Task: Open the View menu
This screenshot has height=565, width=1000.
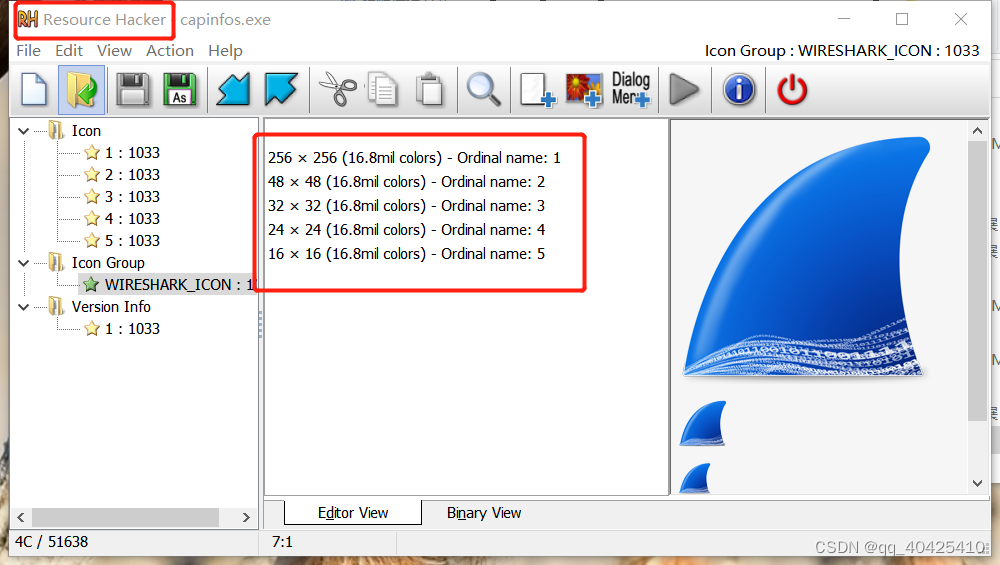Action: [115, 50]
